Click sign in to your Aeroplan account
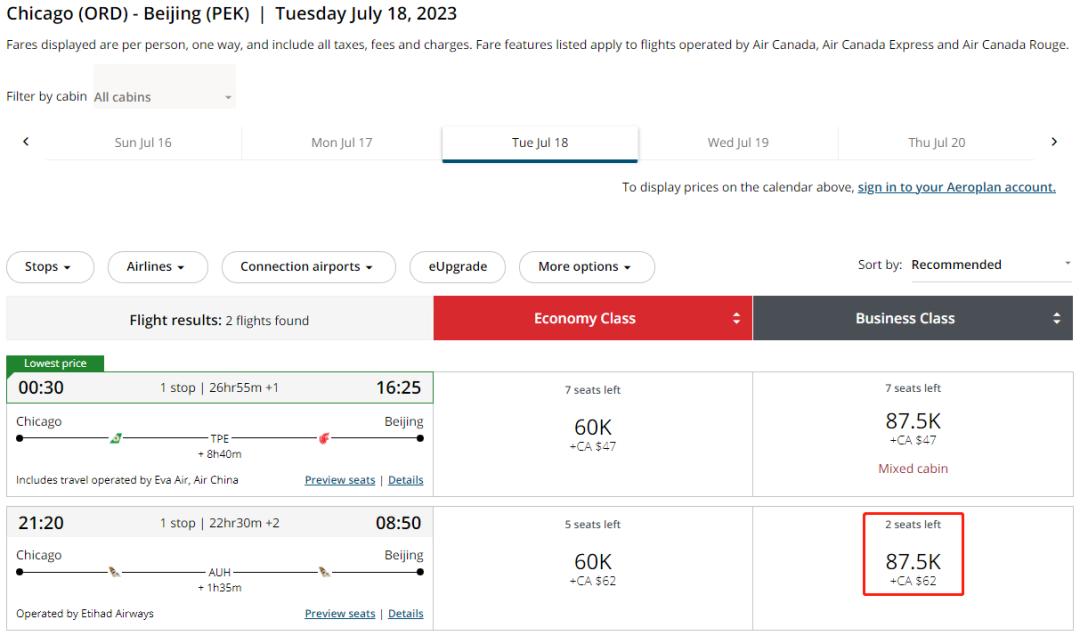Screen dimensions: 1080x636 (956, 187)
